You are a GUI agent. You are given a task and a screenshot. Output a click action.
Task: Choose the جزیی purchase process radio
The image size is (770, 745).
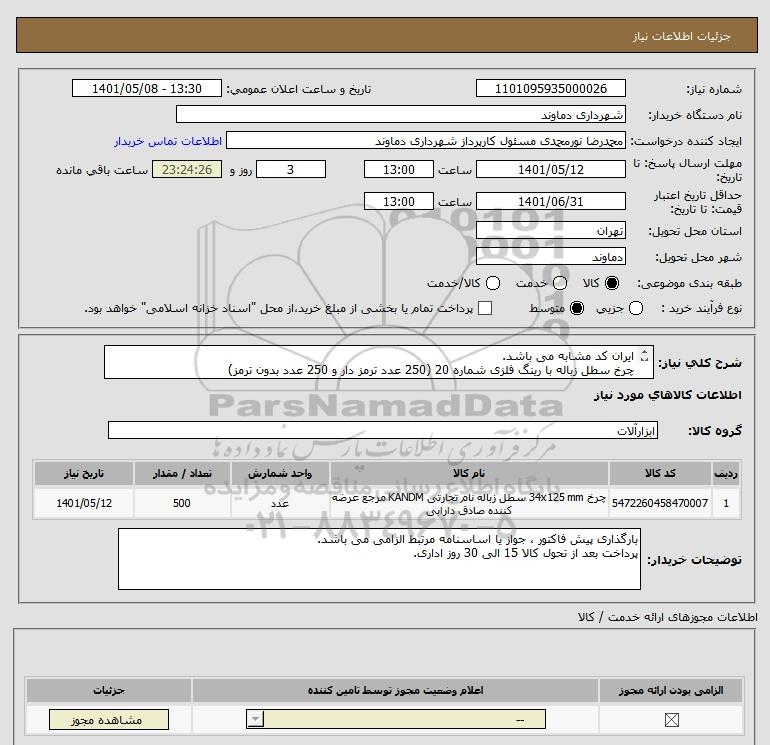coord(636,308)
